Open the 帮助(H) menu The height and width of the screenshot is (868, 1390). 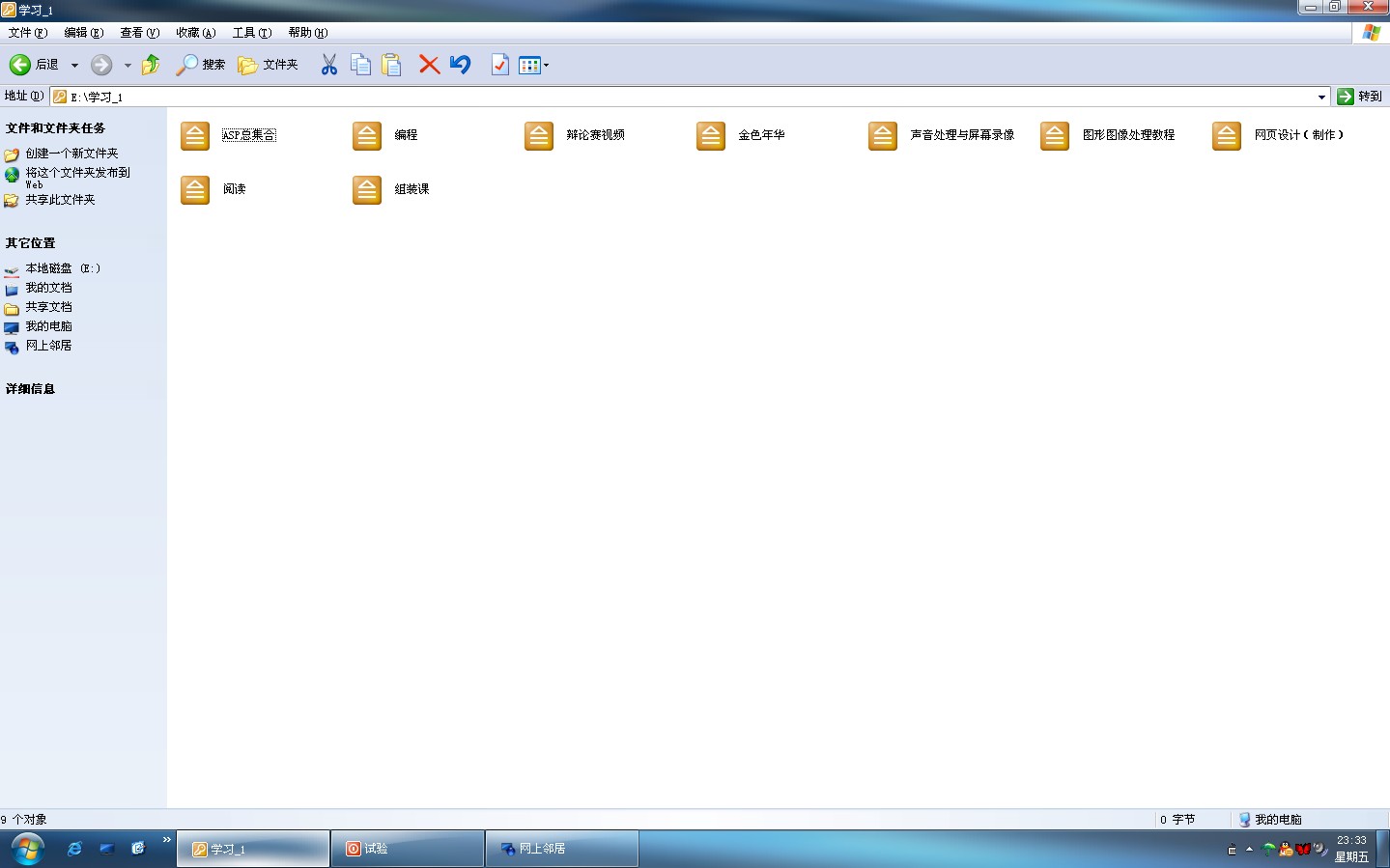[x=307, y=33]
